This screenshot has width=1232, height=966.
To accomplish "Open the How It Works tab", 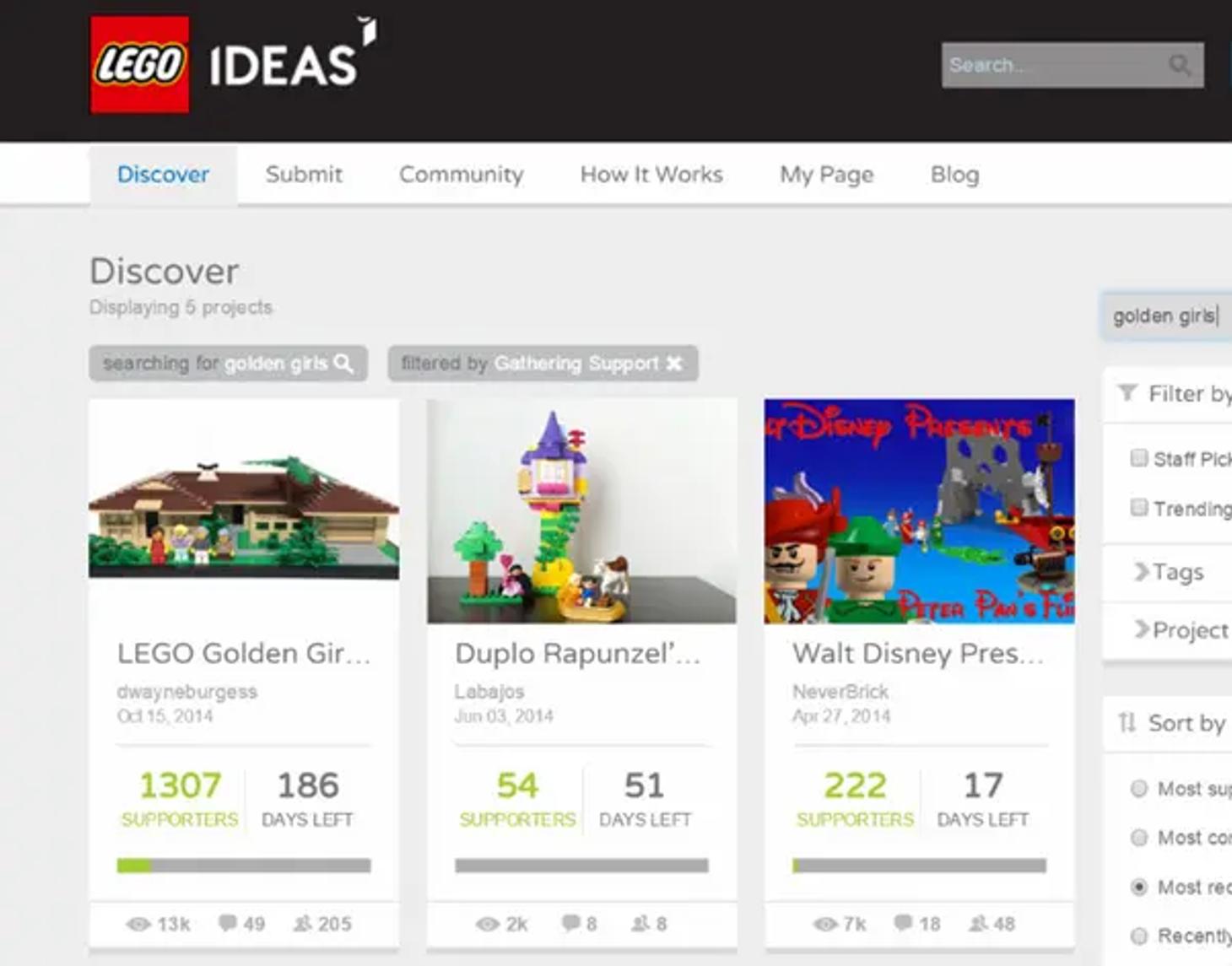I will click(651, 175).
